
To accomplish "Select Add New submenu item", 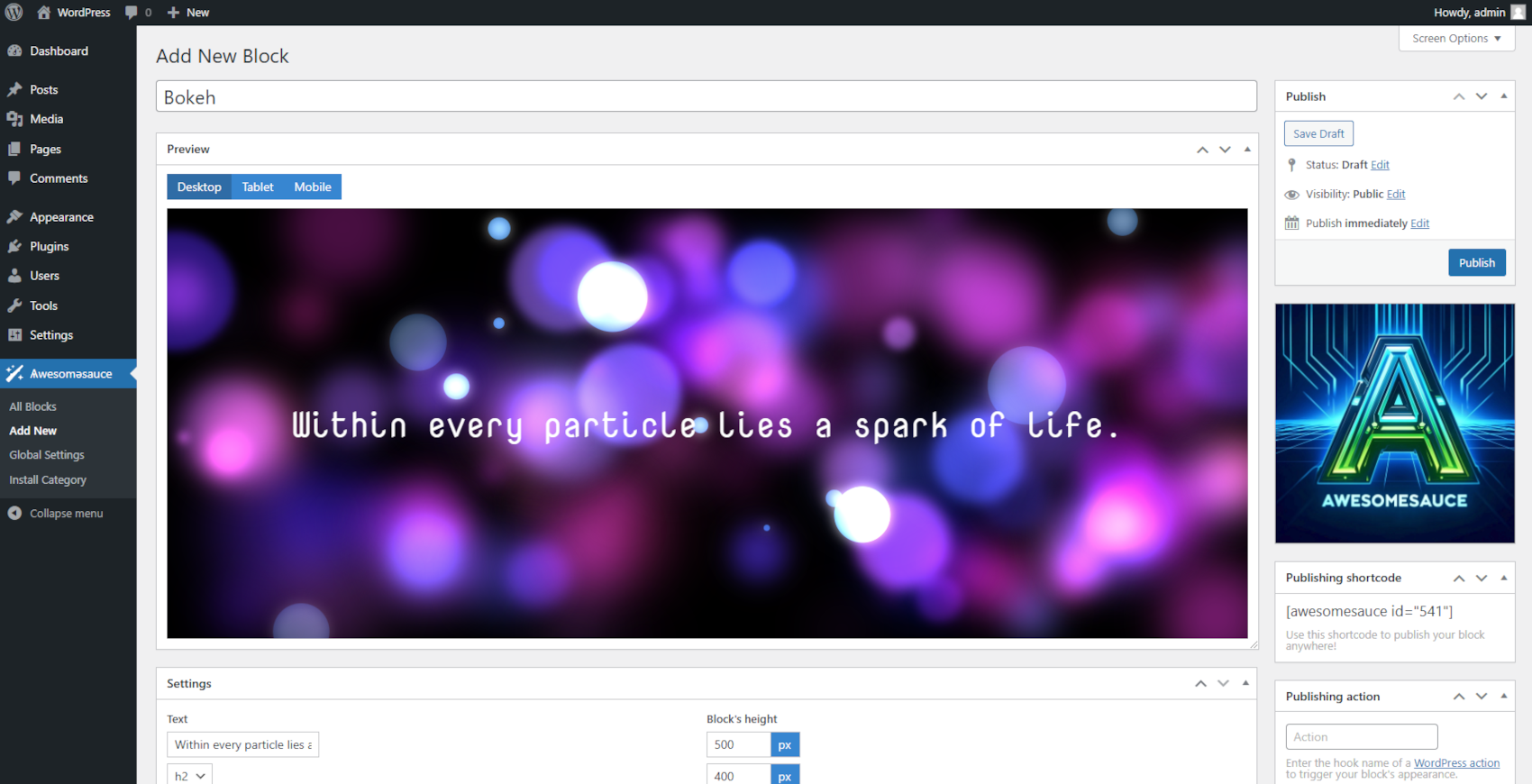I will coord(32,431).
